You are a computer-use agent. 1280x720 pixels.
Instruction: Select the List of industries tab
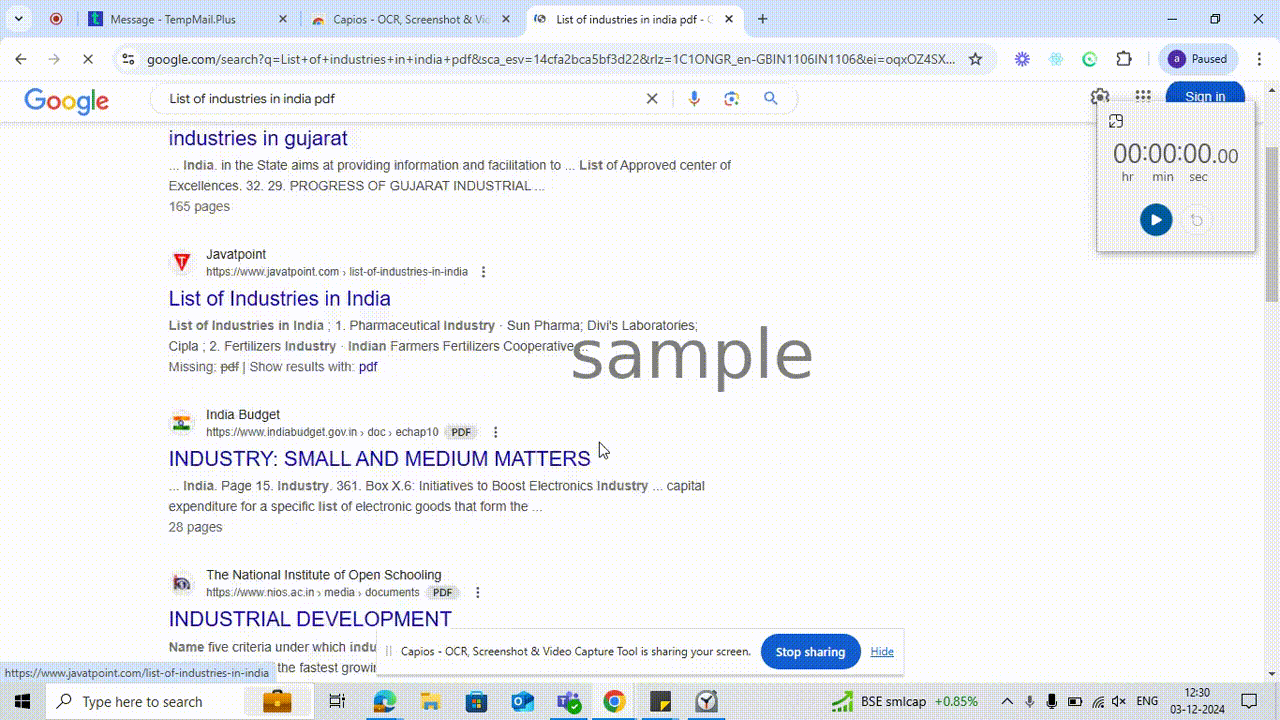pos(633,19)
